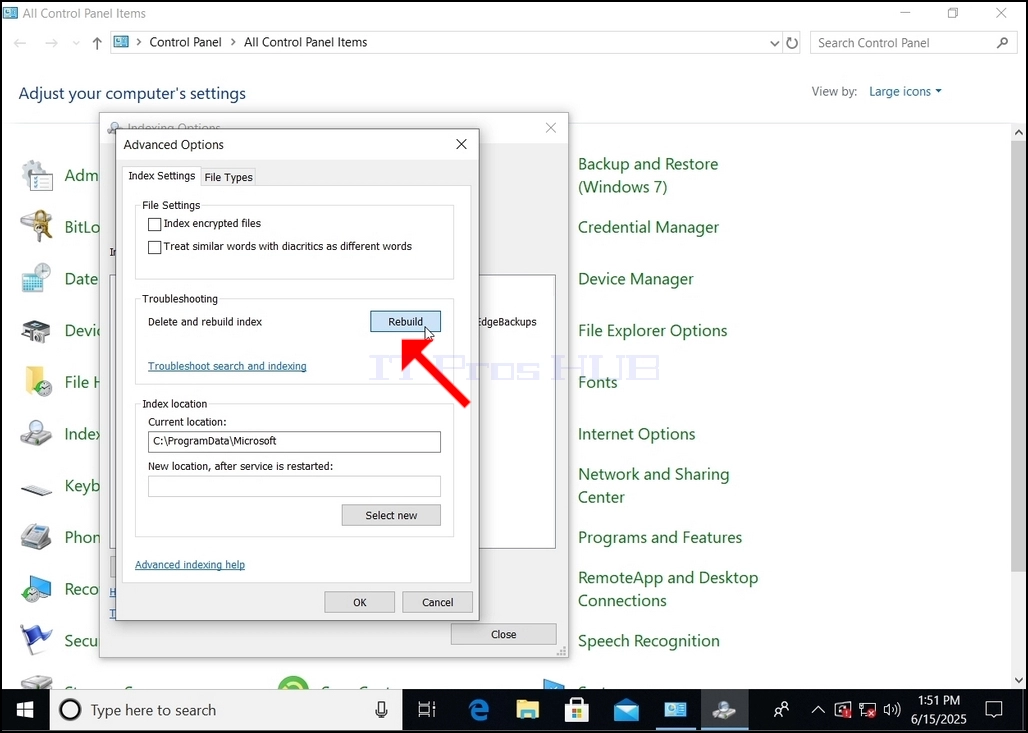The image size is (1028, 733).
Task: Open Fonts
Action: tap(597, 382)
